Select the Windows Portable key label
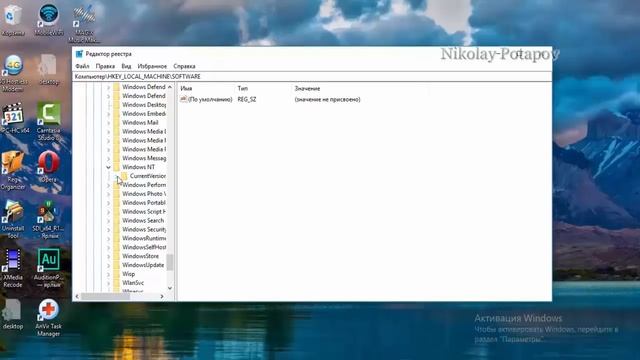Viewport: 640px width, 360px height. [x=144, y=202]
